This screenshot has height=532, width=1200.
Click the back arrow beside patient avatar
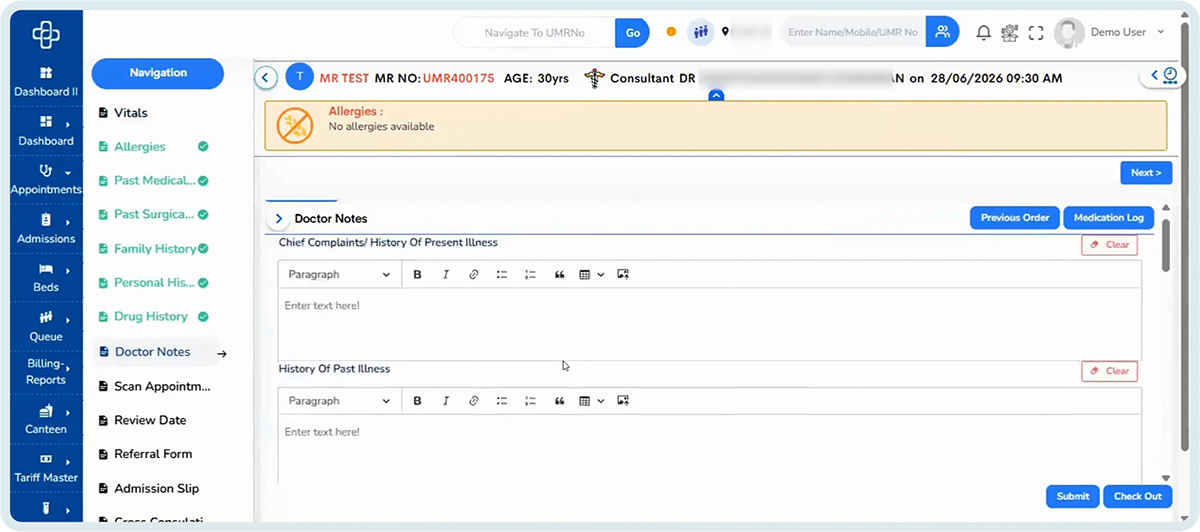click(x=266, y=77)
